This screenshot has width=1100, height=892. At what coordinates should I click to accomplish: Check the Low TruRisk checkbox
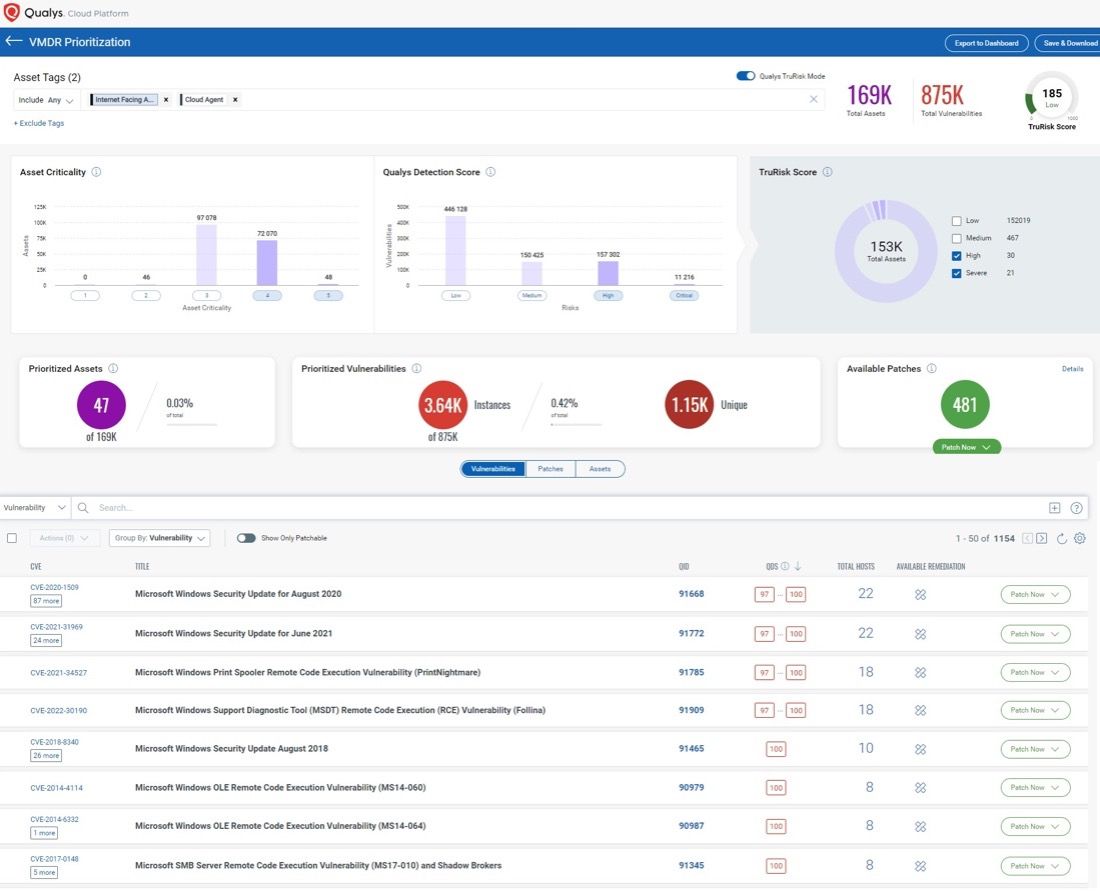click(x=956, y=221)
